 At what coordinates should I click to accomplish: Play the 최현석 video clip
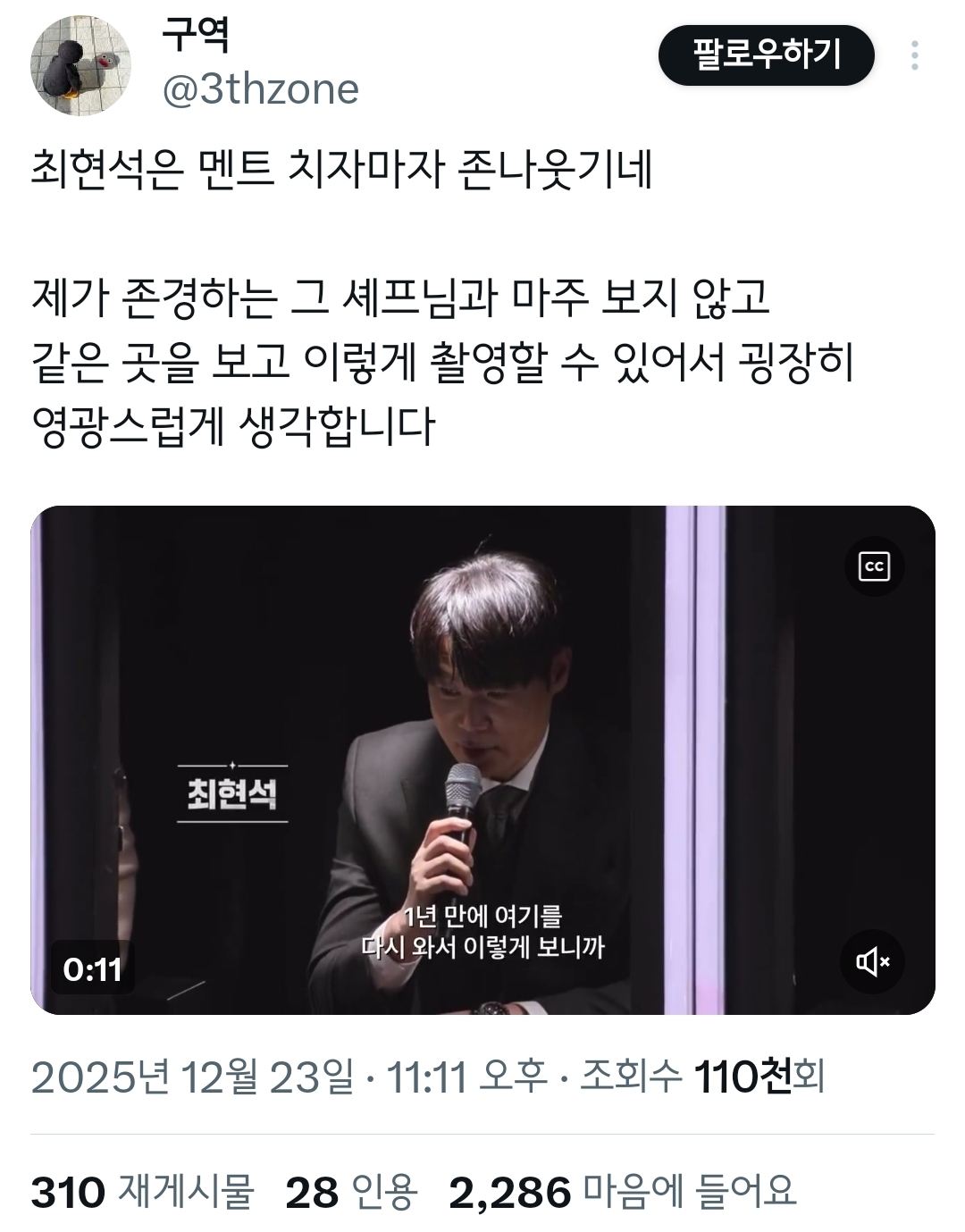pos(482,760)
